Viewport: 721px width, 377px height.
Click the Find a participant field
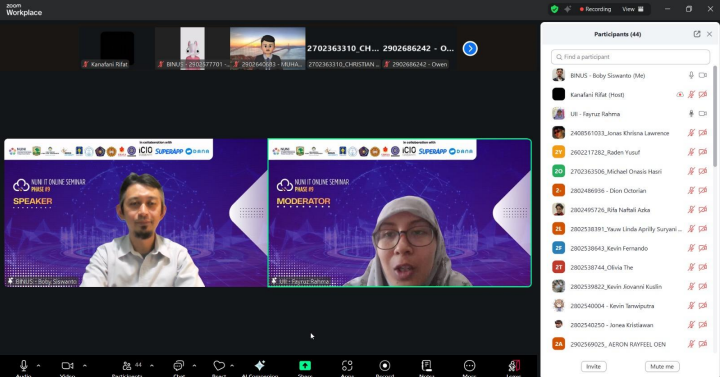[x=630, y=57]
